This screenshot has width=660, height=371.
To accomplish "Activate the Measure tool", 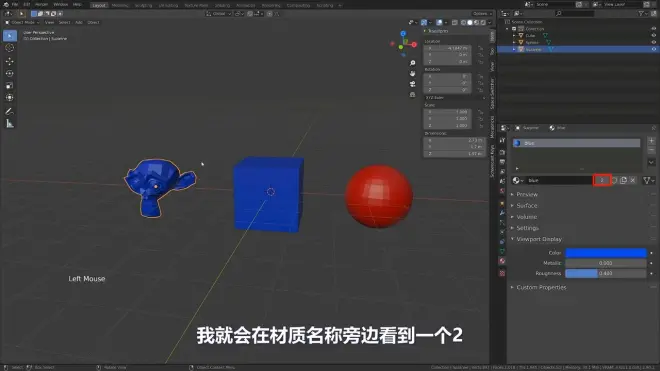I will point(10,124).
